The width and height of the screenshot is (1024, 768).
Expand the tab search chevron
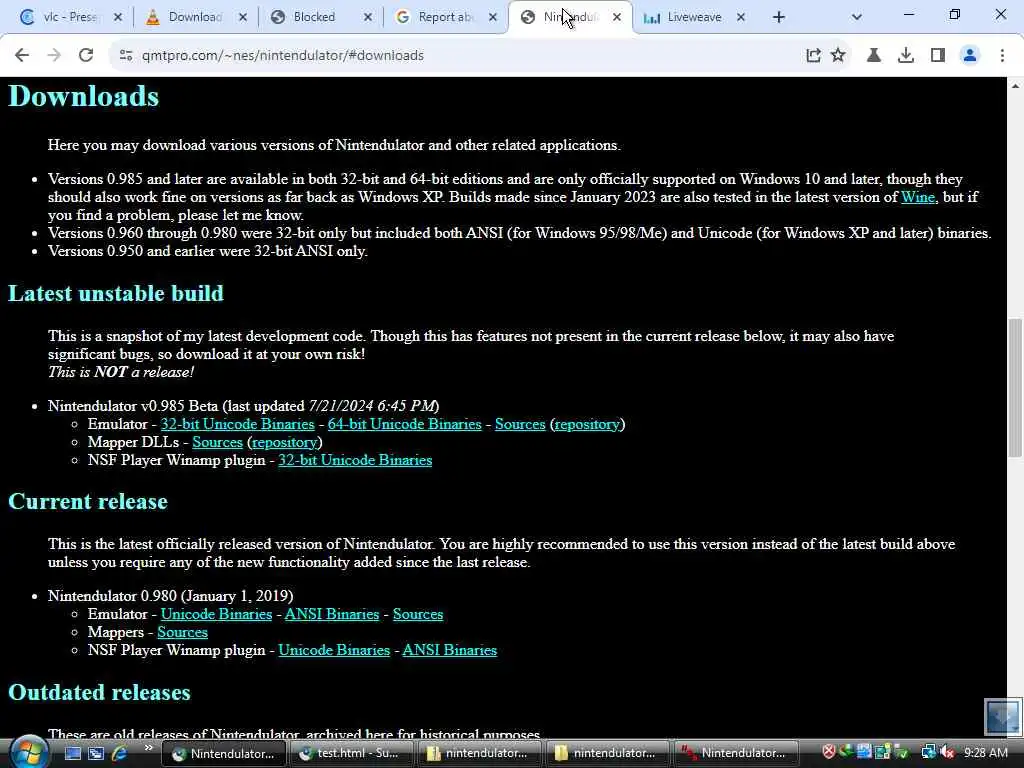857,17
